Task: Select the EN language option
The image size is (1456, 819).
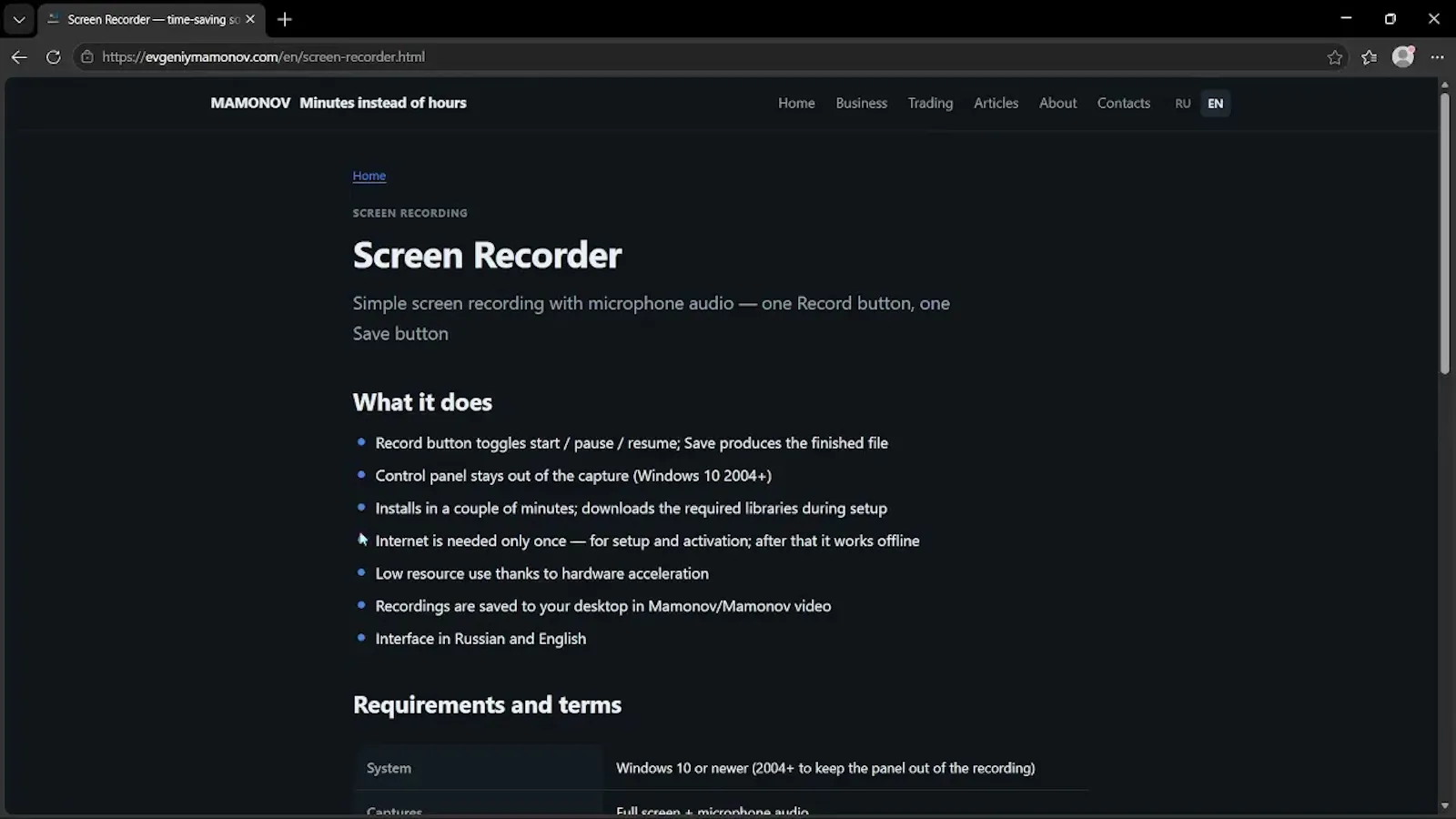Action: click(1215, 104)
